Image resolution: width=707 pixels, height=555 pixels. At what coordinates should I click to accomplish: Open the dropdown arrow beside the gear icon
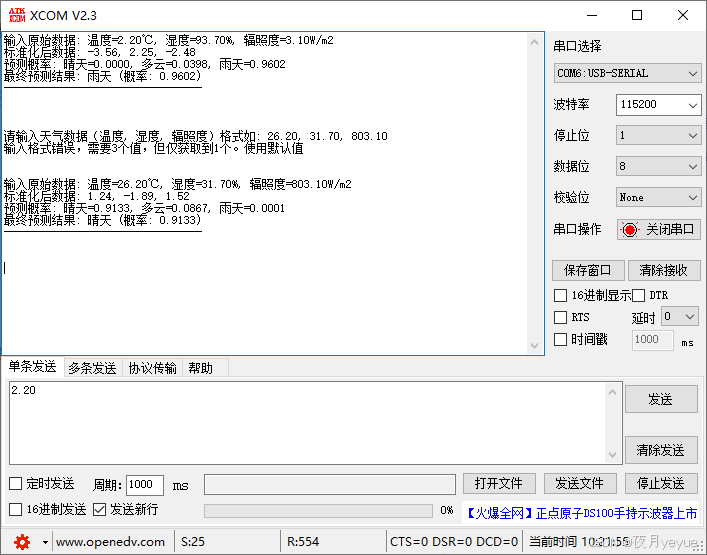[x=45, y=542]
